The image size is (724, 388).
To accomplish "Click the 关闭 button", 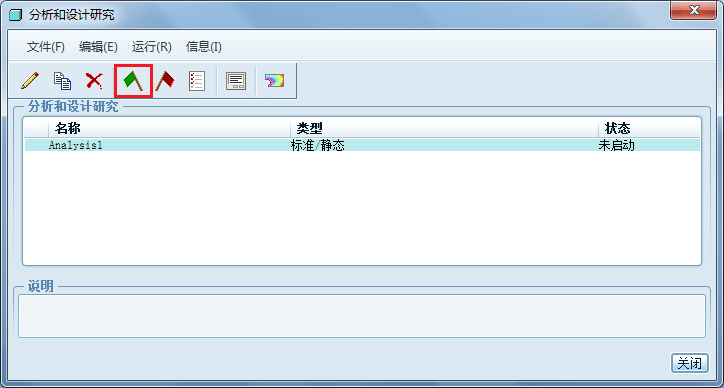I will pos(689,363).
